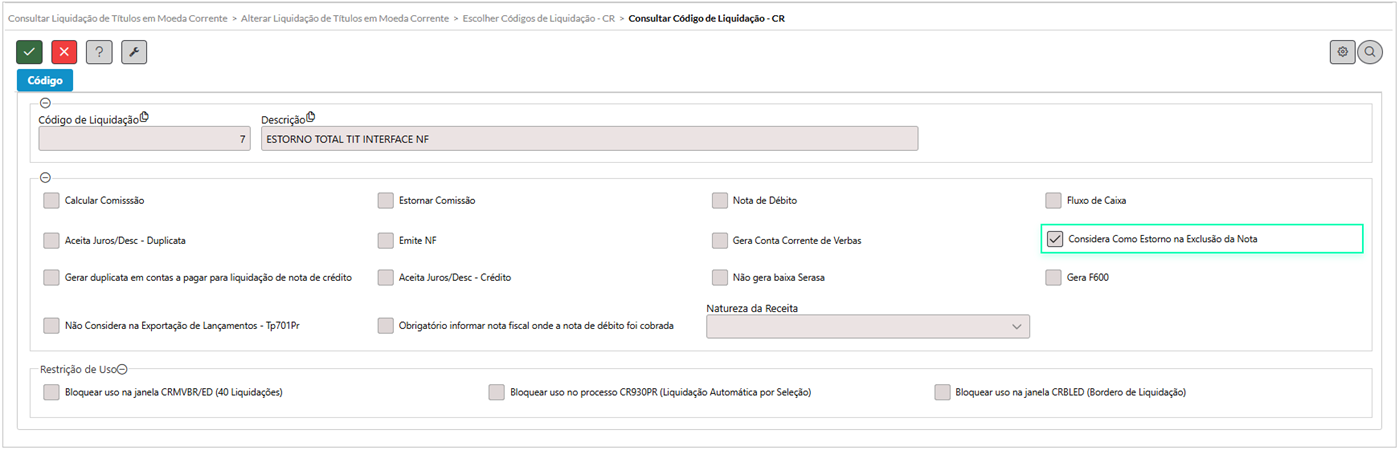Click the red cancel X button
The height and width of the screenshot is (450, 1399).
pyautogui.click(x=64, y=52)
